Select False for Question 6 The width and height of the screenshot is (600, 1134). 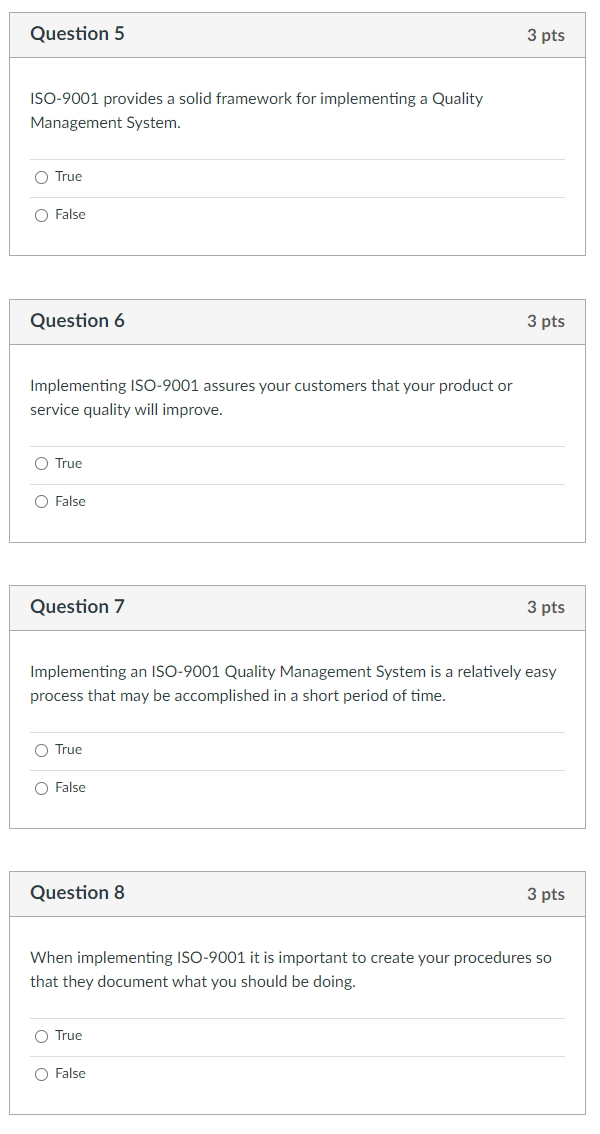(41, 501)
